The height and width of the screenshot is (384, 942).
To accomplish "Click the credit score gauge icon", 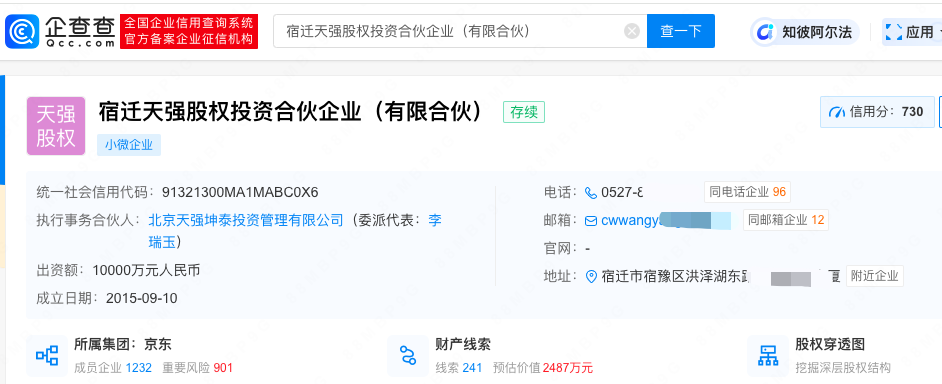I will click(837, 112).
